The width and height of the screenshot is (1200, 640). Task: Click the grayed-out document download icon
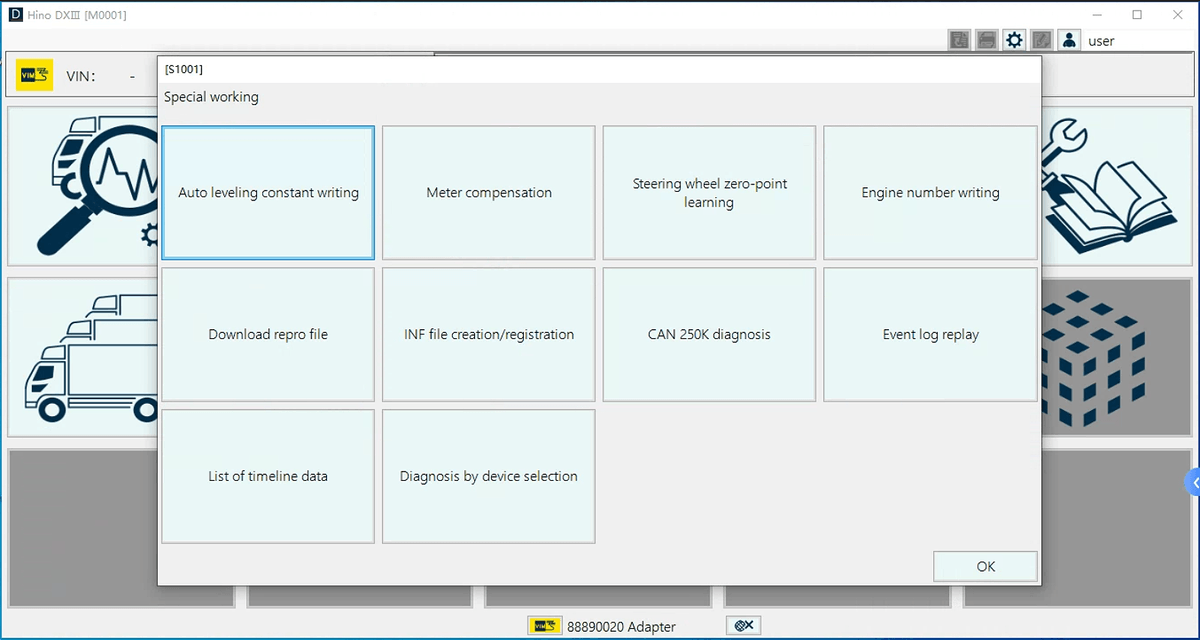click(x=959, y=40)
